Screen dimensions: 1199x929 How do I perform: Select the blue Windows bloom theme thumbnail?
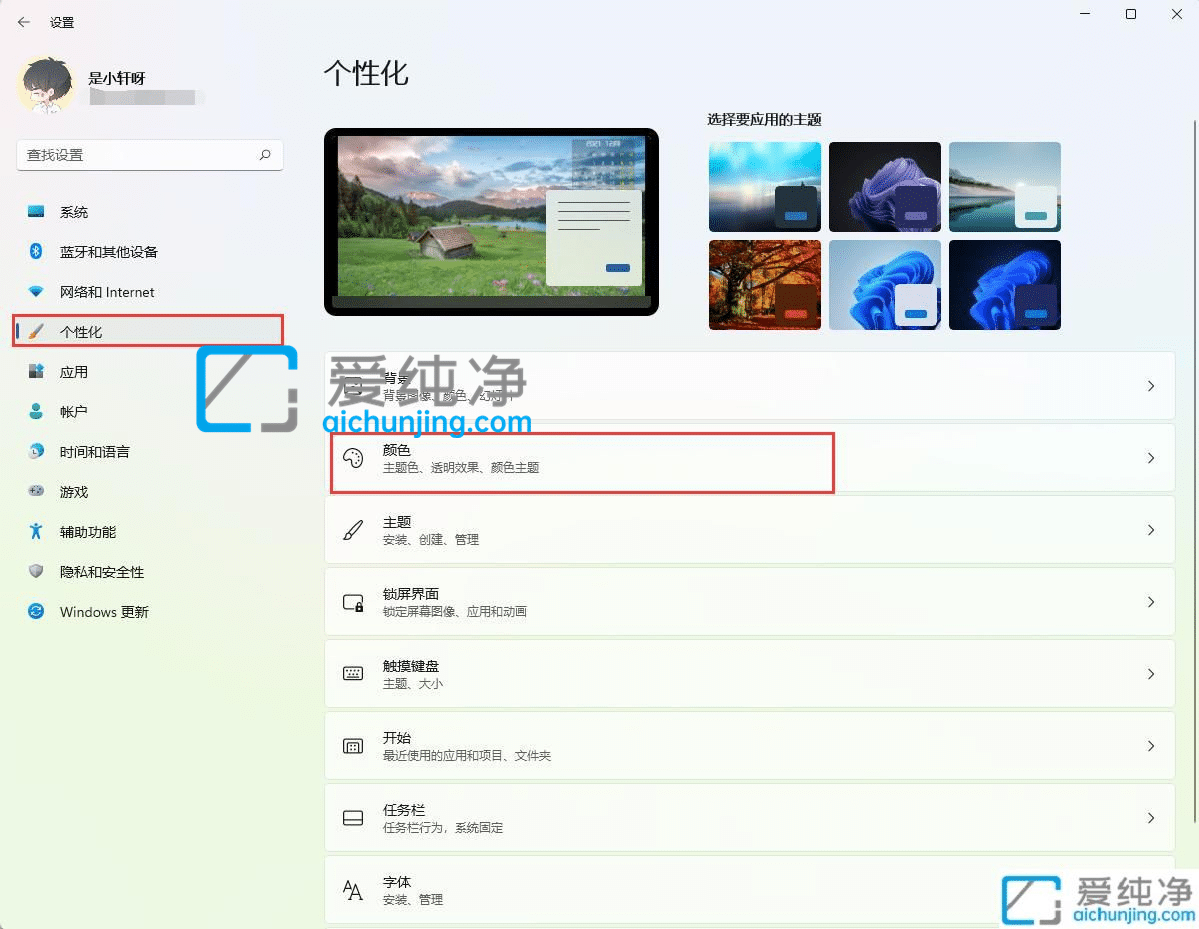coord(885,284)
